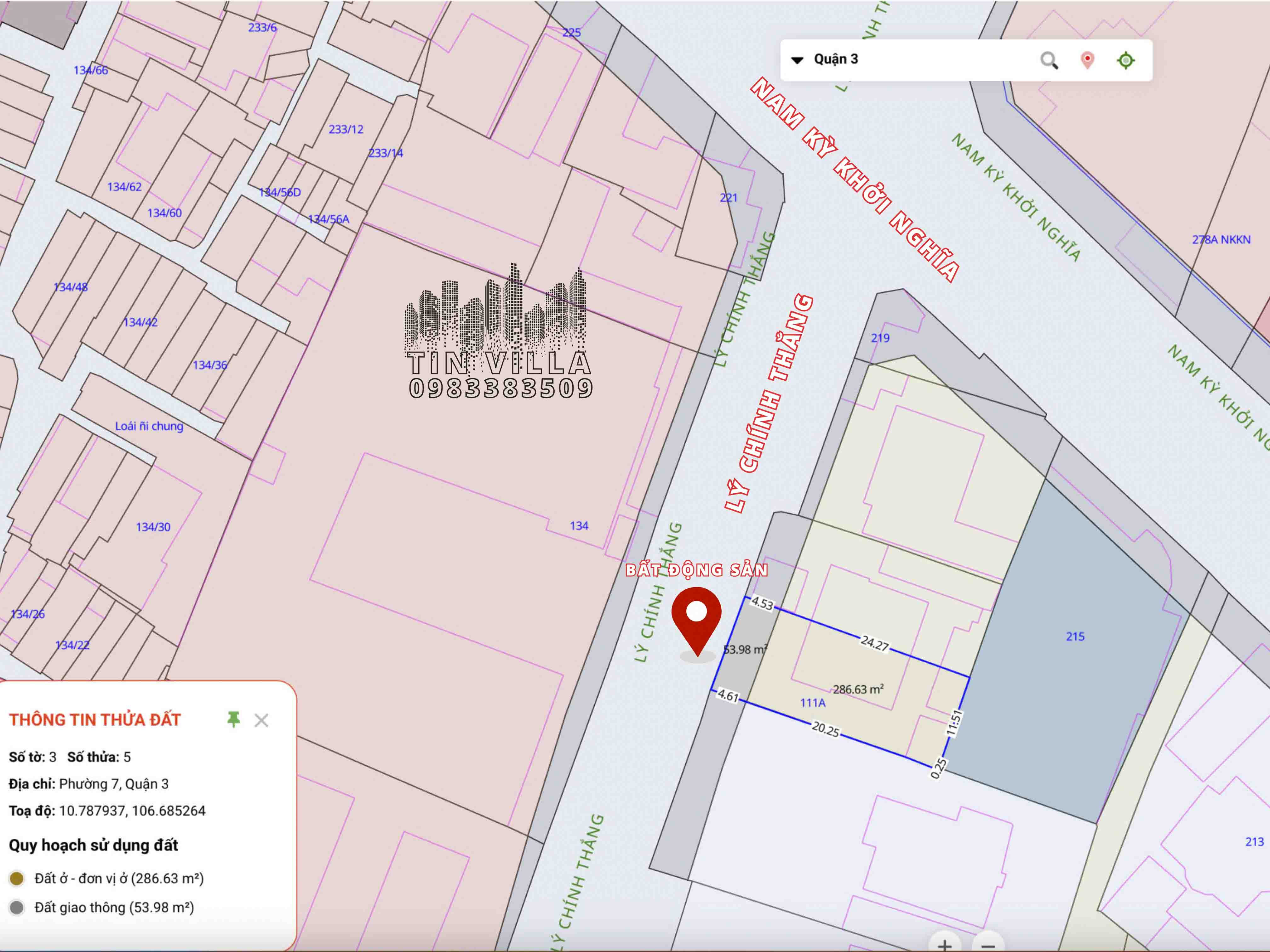Open the Quận 3 district dropdown arrow
Screen dimensions: 1270x952
tap(797, 60)
